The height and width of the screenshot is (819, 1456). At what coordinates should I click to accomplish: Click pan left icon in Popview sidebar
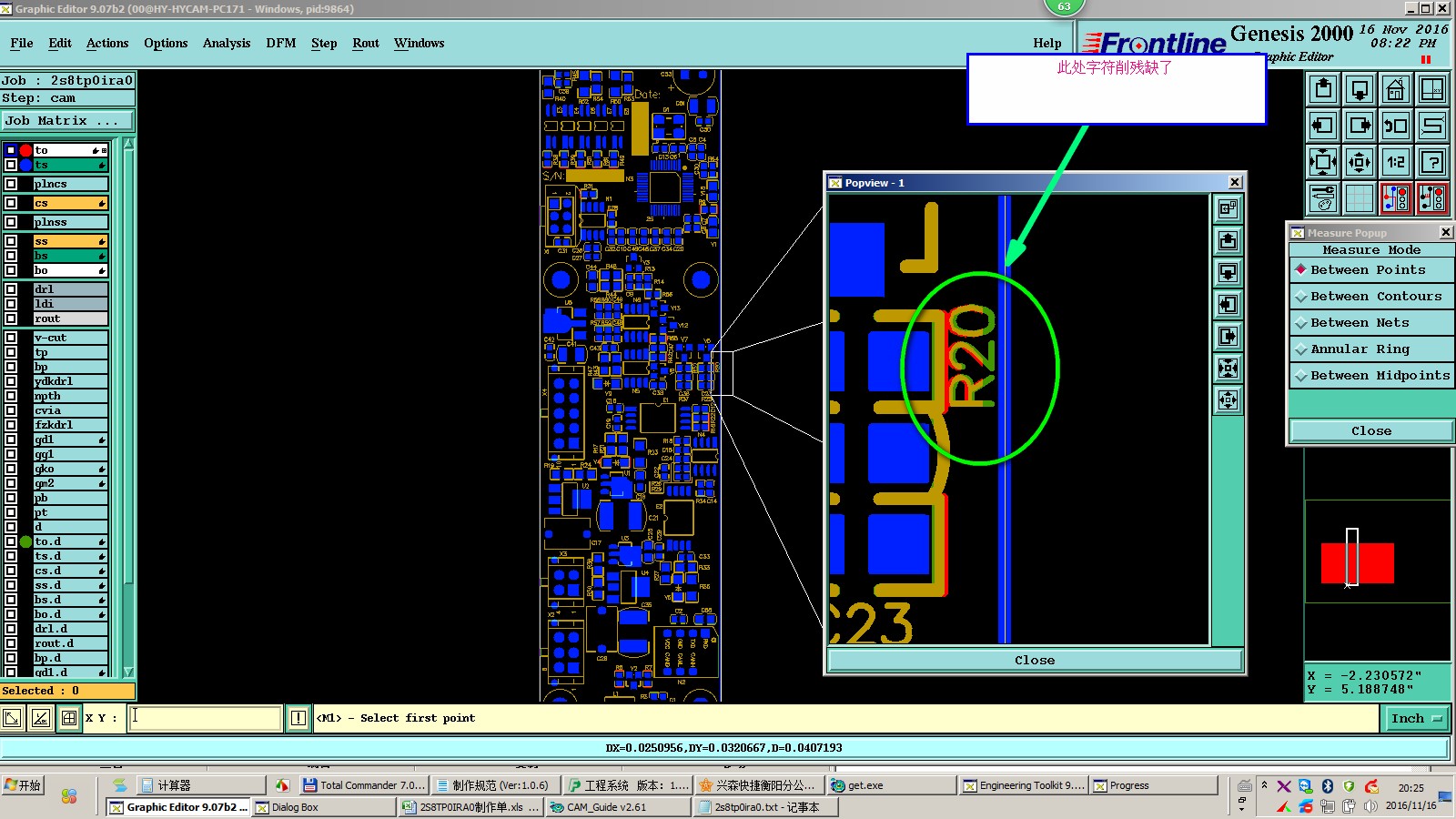pos(1228,305)
